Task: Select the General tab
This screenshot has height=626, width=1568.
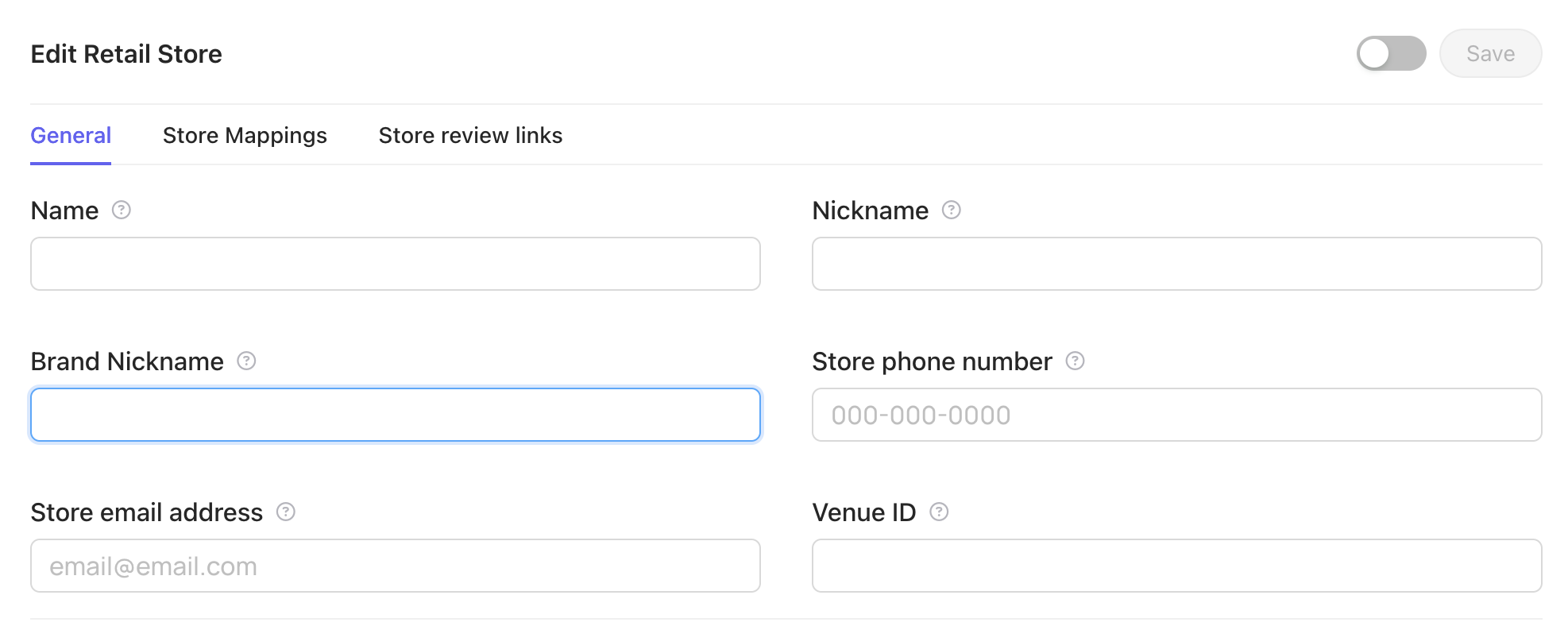Action: [71, 135]
